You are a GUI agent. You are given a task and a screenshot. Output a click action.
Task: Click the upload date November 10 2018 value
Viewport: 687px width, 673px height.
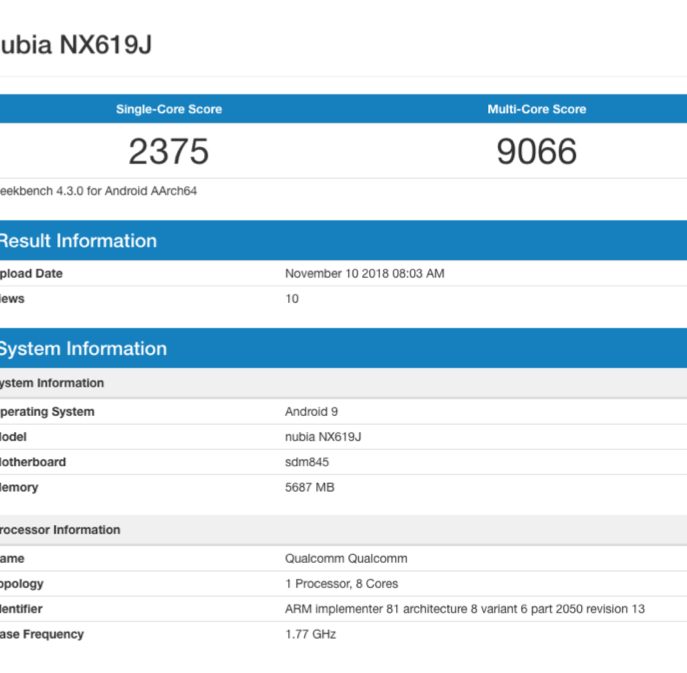[x=364, y=273]
